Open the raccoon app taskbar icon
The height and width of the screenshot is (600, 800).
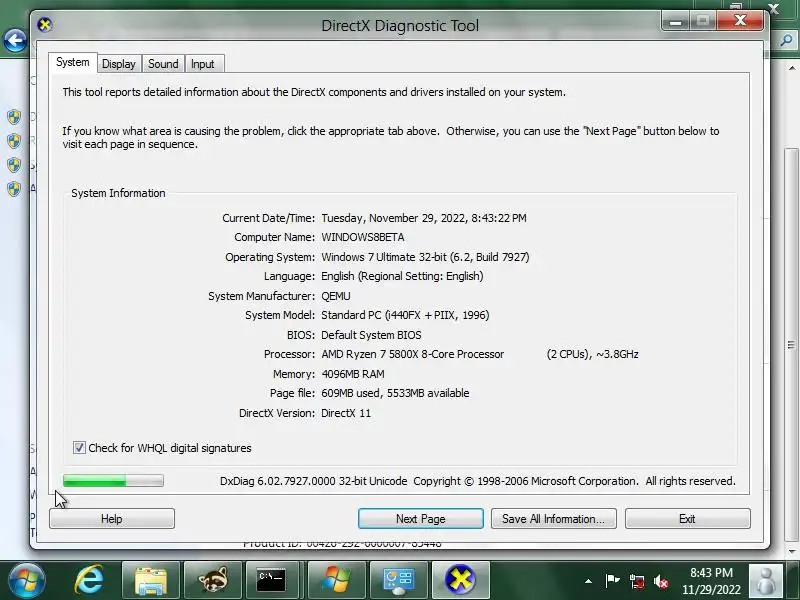(x=213, y=581)
